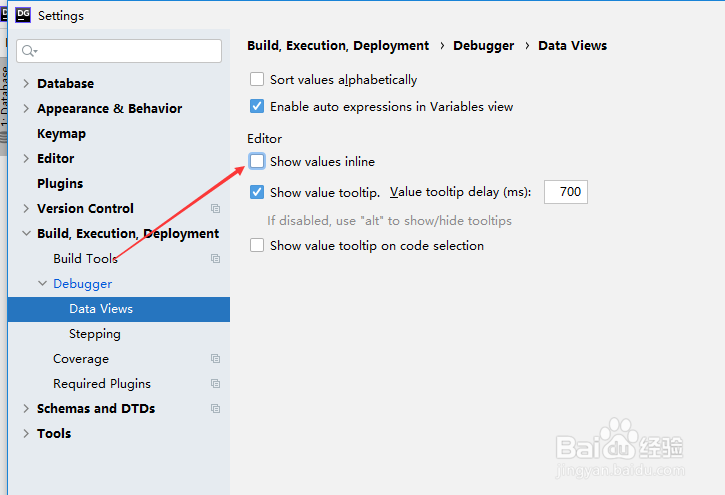Screen dimensions: 725x495
Task: Click the Value tooltip delay field
Action: (x=565, y=192)
